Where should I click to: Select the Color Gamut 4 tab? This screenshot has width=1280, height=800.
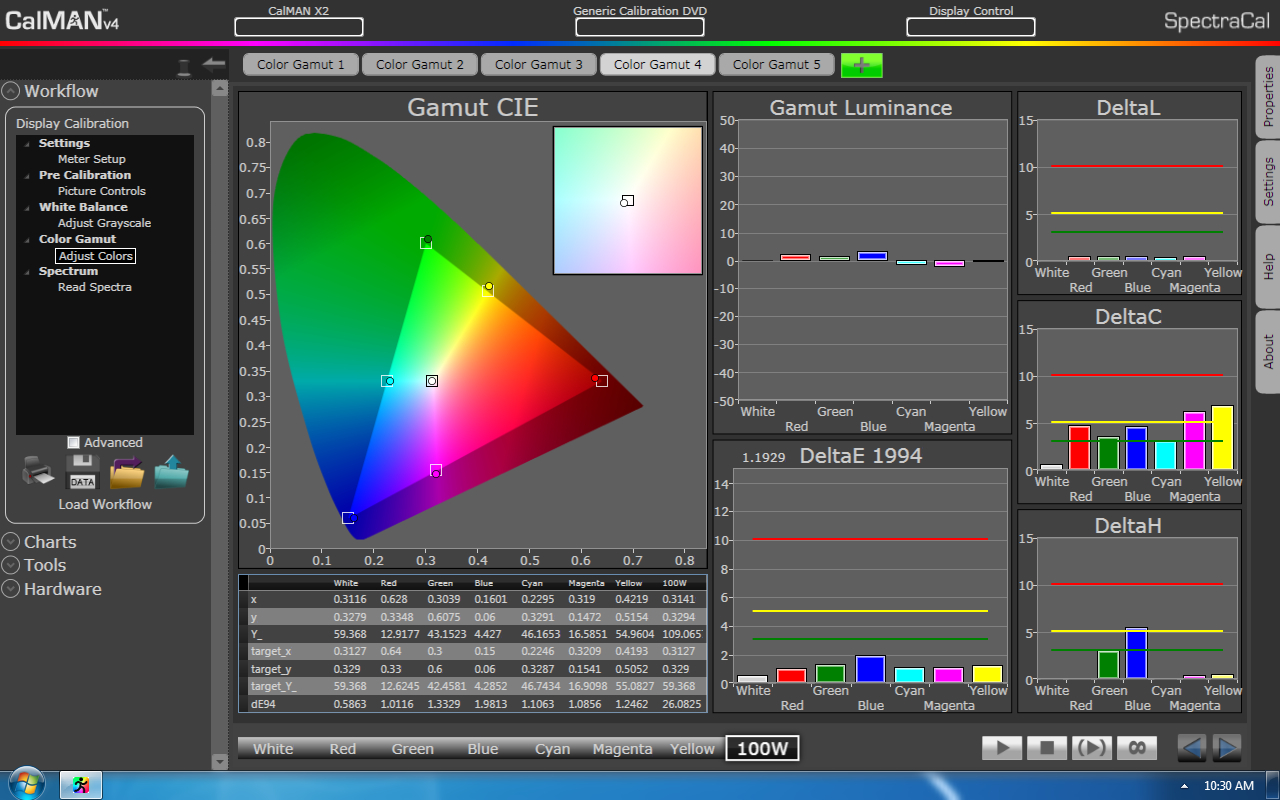[x=658, y=64]
